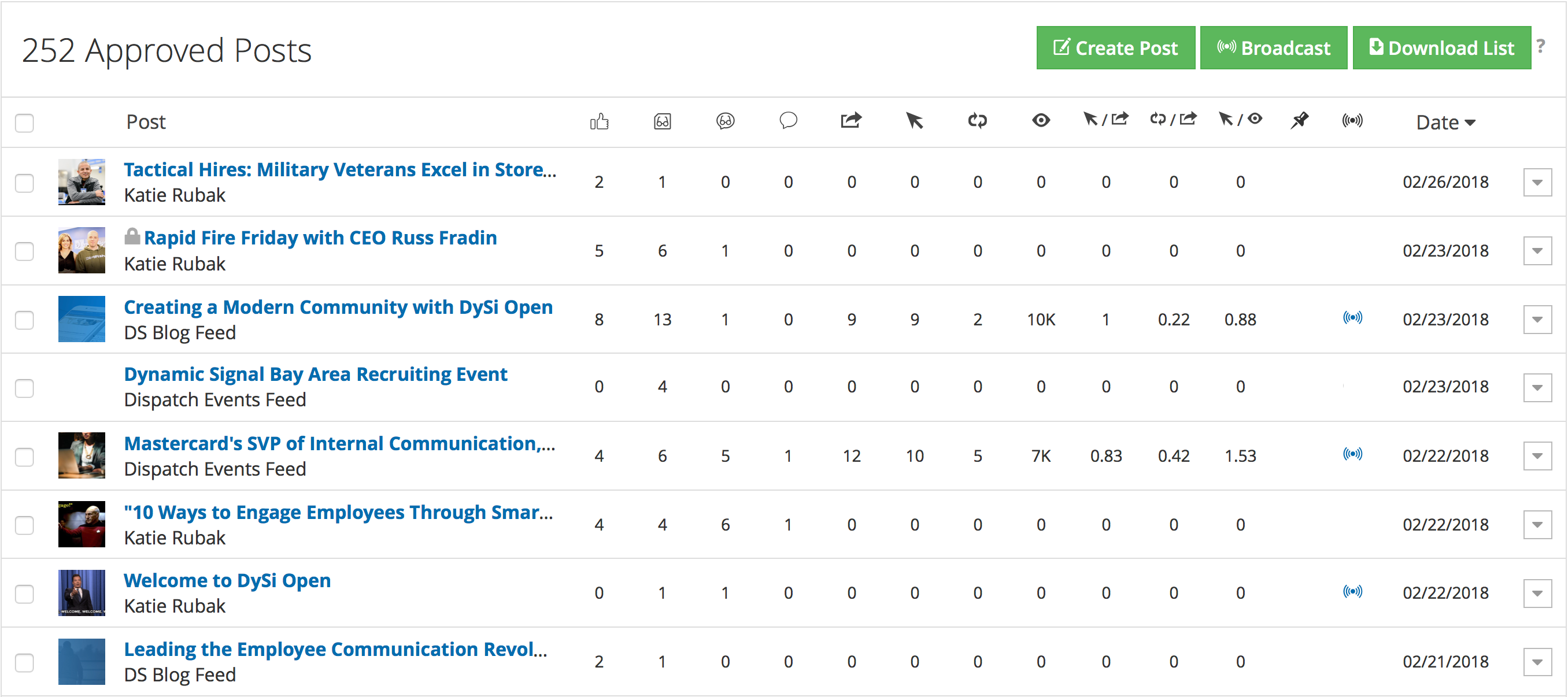Screen dimensions: 1568x697
Task: Sort by the reshares loop arrows icon
Action: point(978,120)
